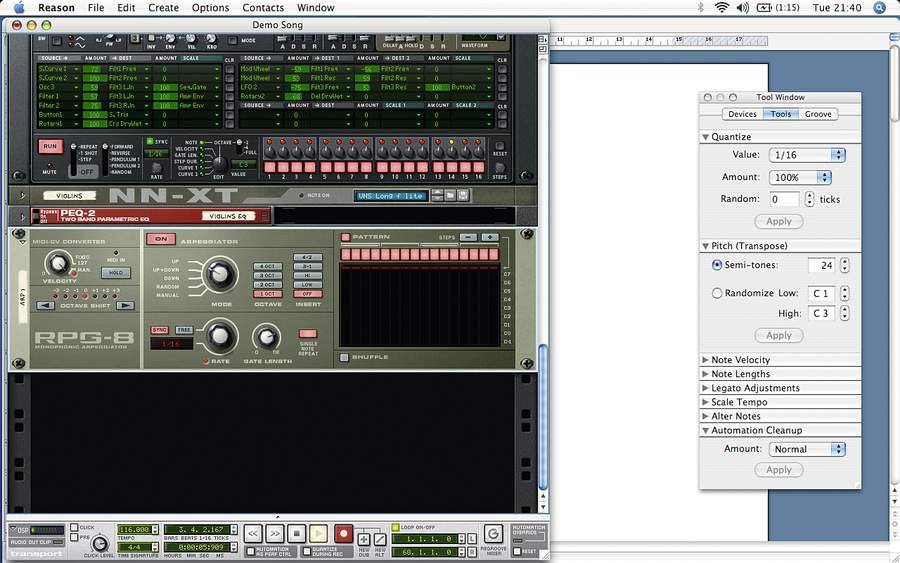900x563 pixels.
Task: Click sequencer step button 1
Action: (269, 167)
